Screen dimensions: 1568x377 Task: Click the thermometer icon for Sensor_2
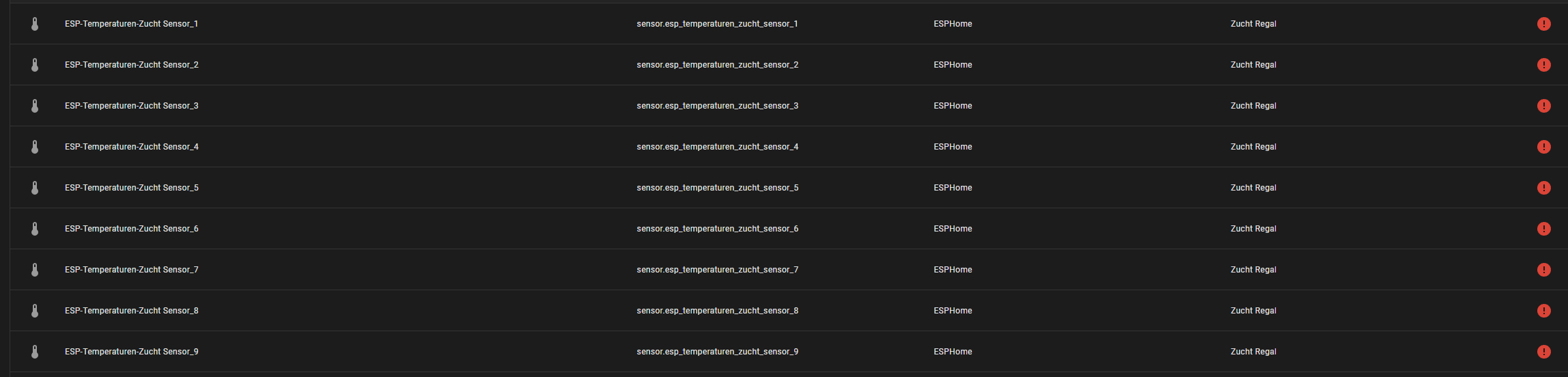pyautogui.click(x=35, y=65)
